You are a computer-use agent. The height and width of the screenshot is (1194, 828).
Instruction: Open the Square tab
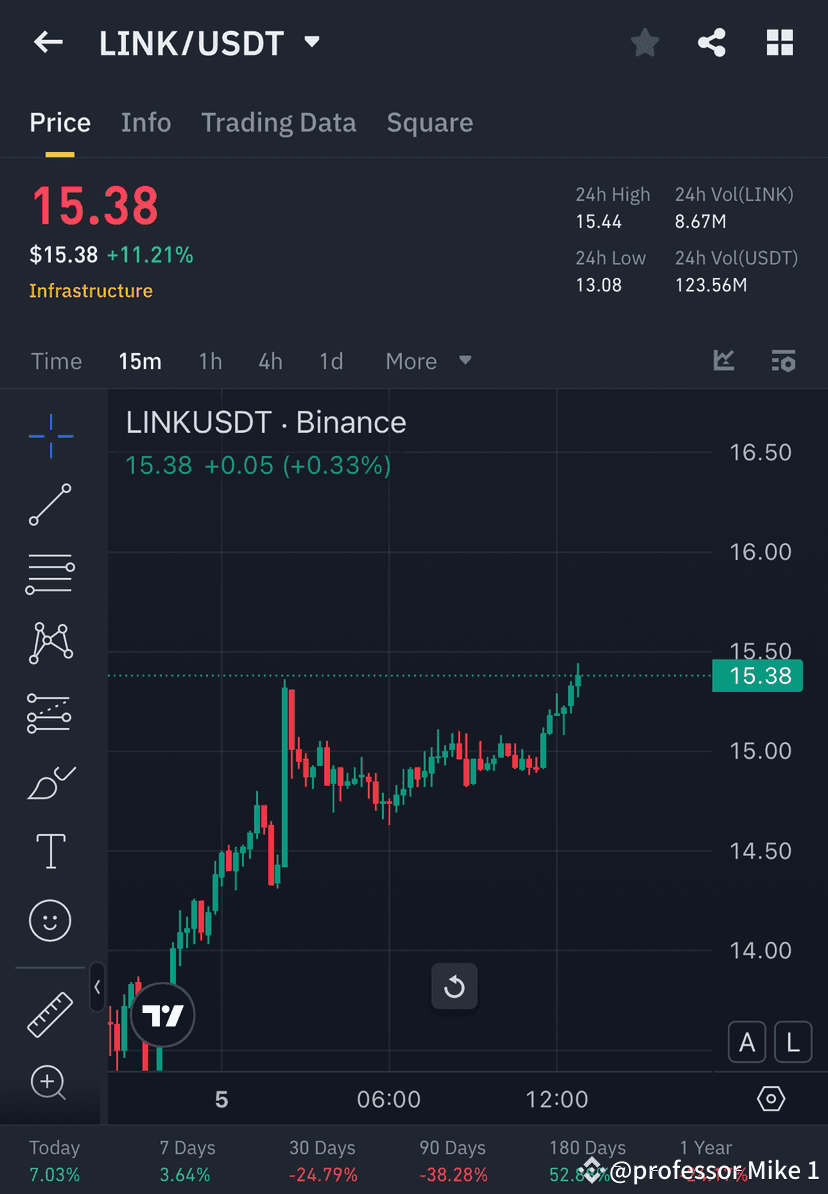(x=429, y=122)
